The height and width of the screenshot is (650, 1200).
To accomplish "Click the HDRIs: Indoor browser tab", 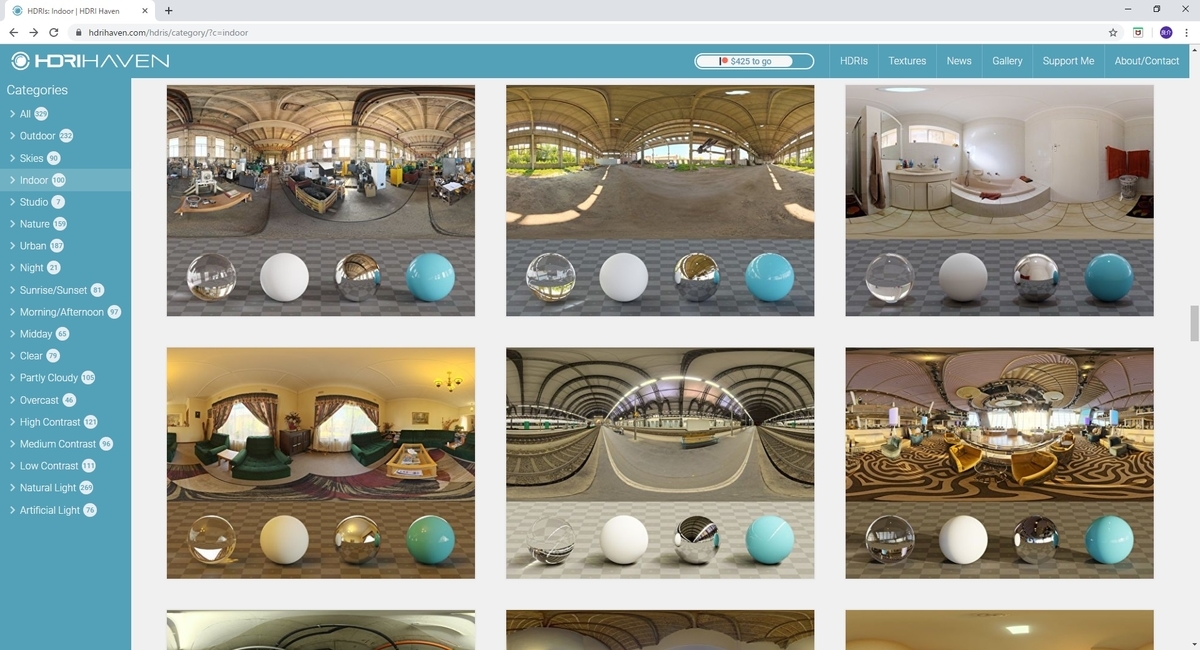I will [80, 10].
